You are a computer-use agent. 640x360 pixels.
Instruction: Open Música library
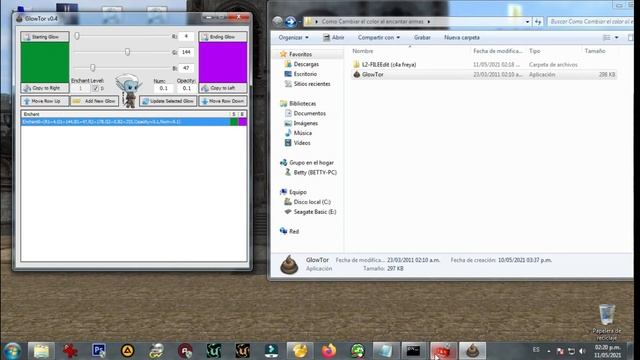(x=302, y=133)
